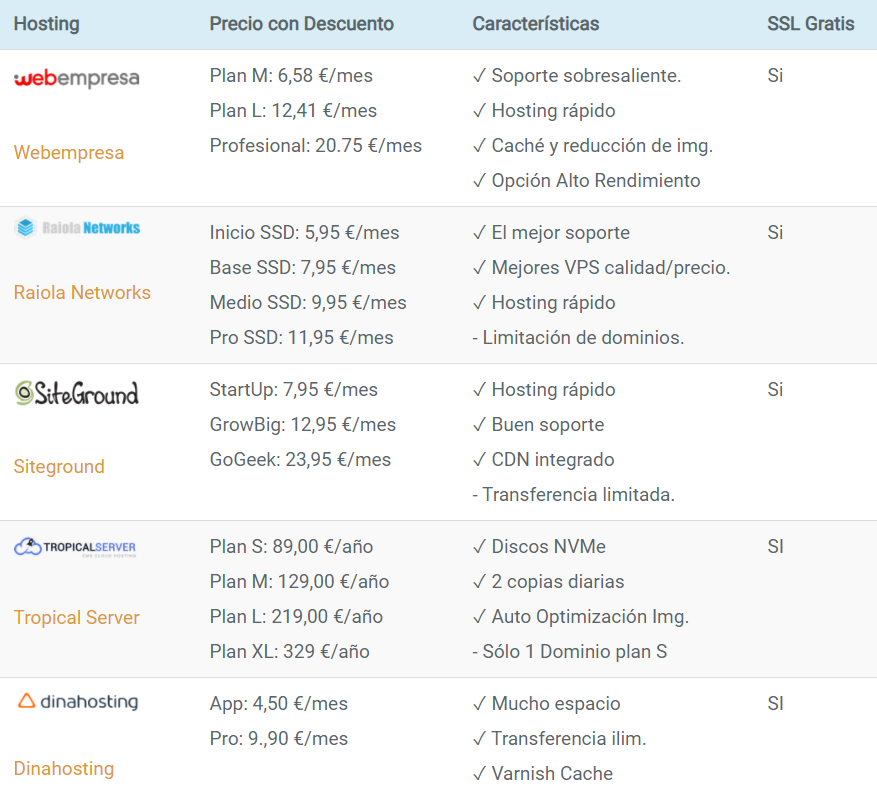The width and height of the screenshot is (877, 796).
Task: Select 'App: 4,50 €/mes' price
Action: [x=279, y=704]
